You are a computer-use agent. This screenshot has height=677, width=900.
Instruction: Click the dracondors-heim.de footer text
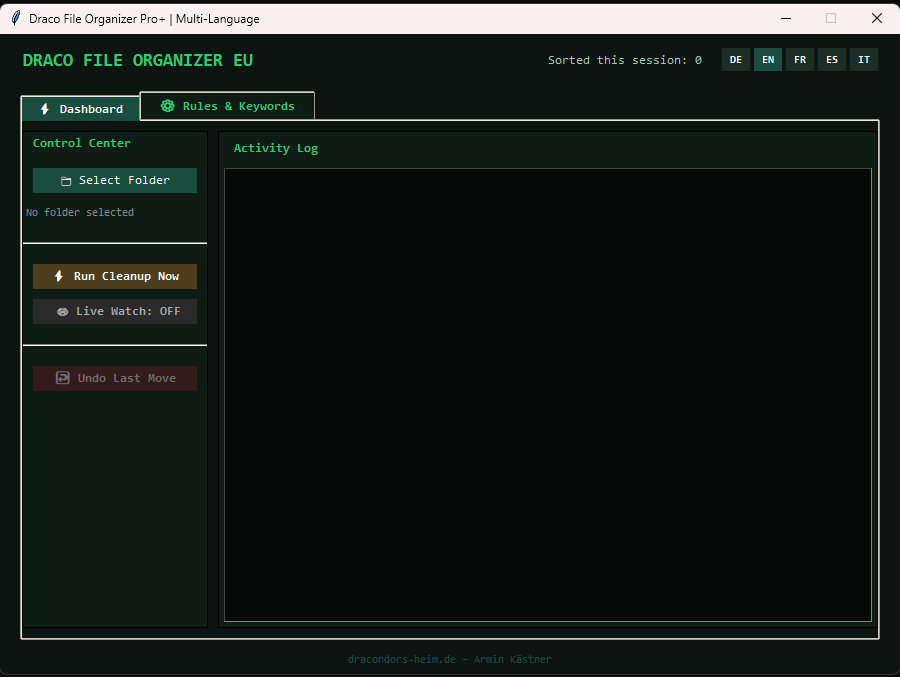pos(449,659)
